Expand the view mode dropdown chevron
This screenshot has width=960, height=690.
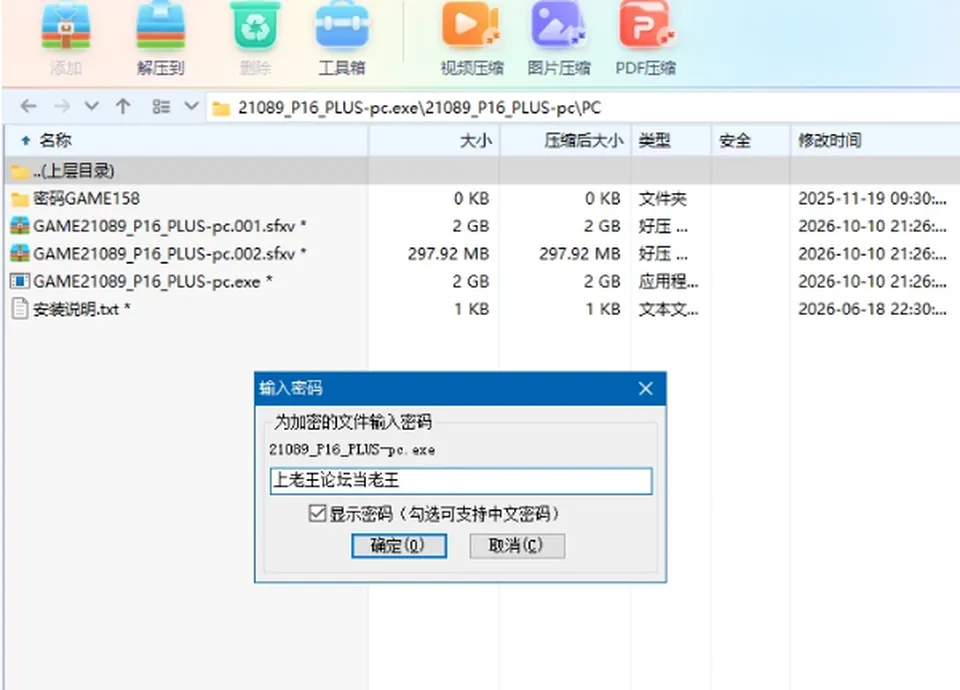click(192, 107)
